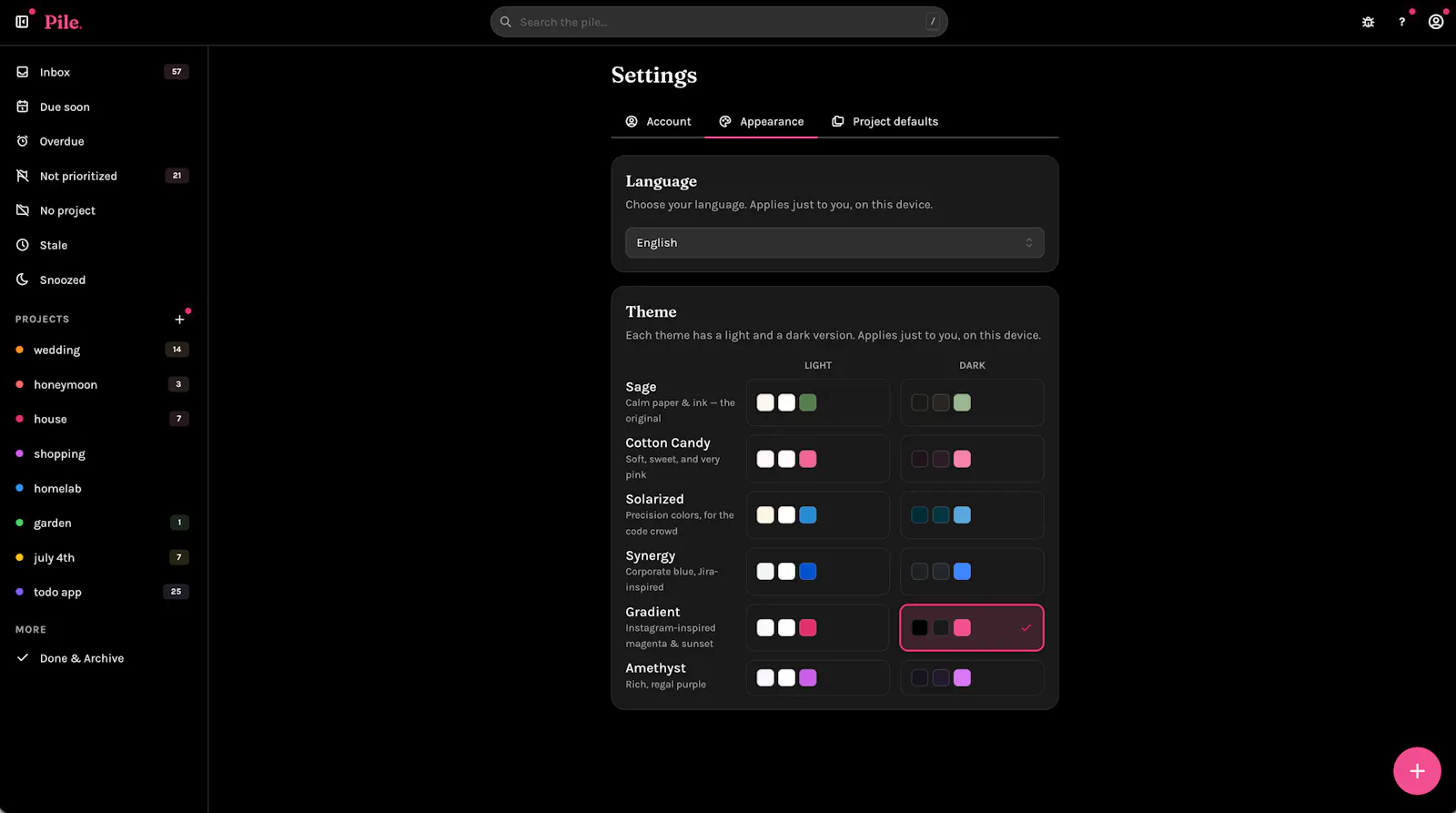Open the Not prioritized list
Viewport: 1456px width, 813px height.
click(103, 176)
